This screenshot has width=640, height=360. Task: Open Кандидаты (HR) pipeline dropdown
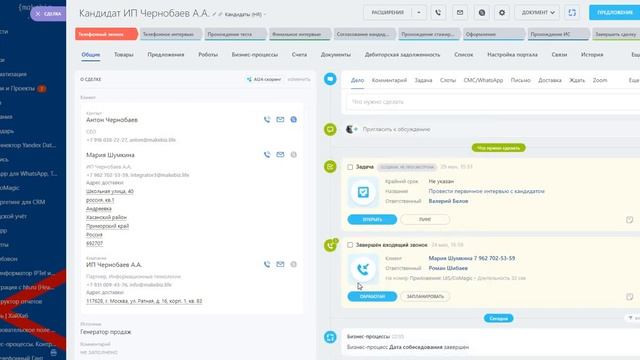point(245,14)
